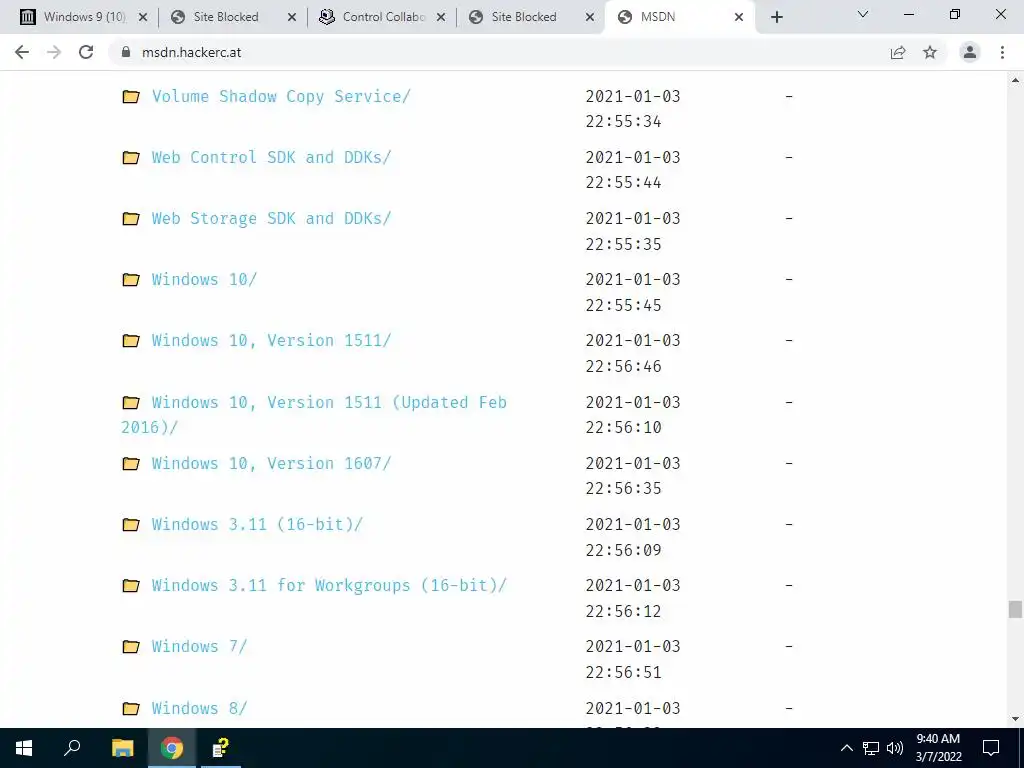Open File Explorer from the taskbar

pos(122,748)
